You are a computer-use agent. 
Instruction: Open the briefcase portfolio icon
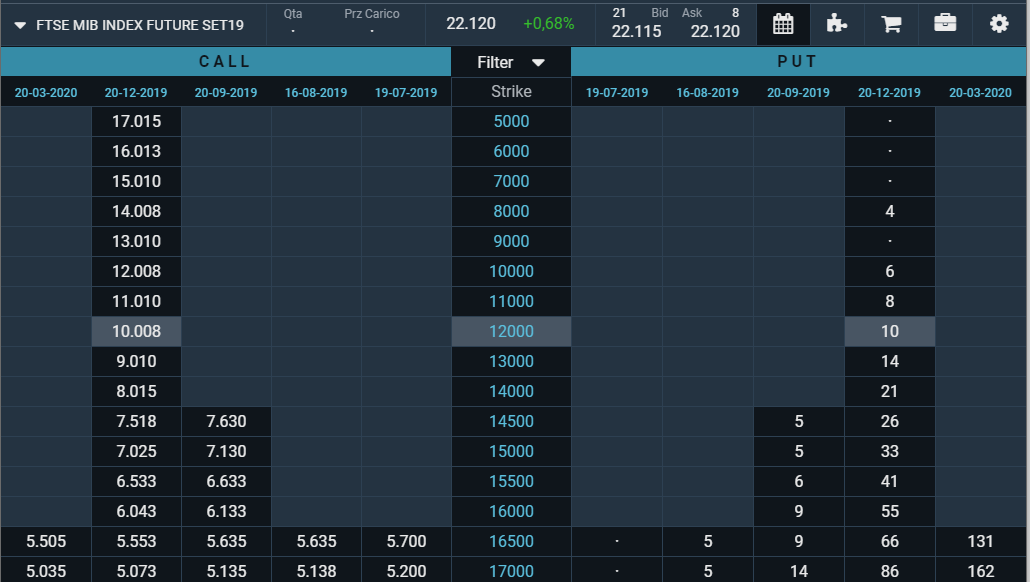pyautogui.click(x=945, y=24)
